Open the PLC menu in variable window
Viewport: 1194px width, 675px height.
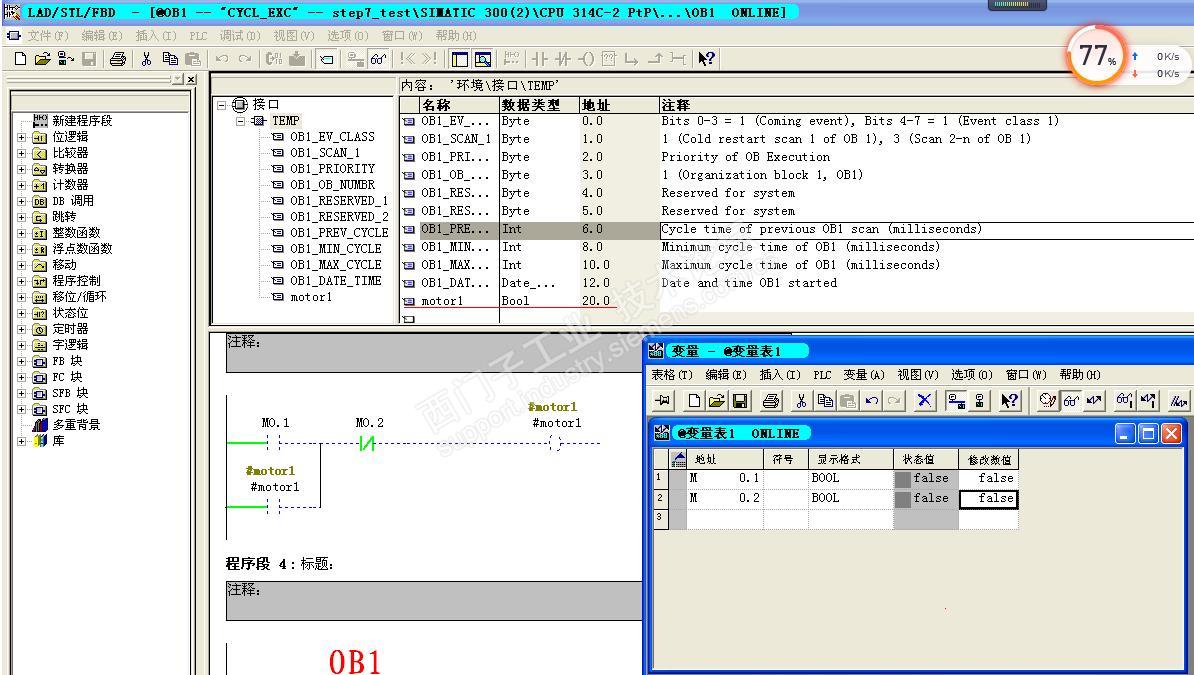822,375
